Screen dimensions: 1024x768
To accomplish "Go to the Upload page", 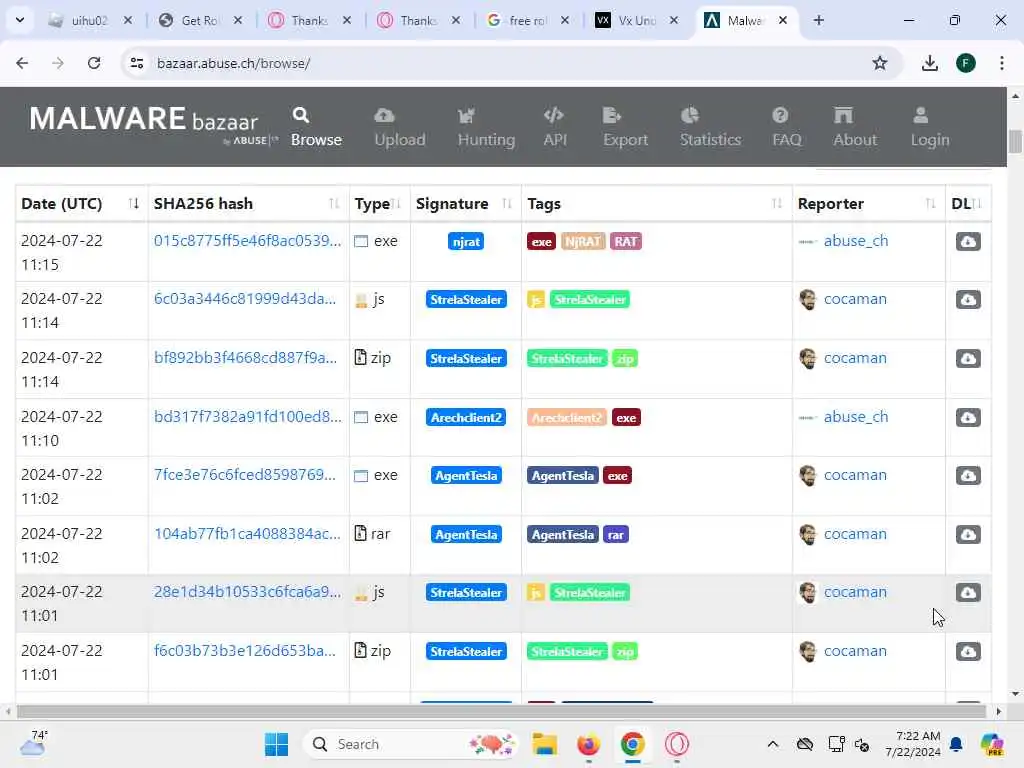I will point(400,127).
